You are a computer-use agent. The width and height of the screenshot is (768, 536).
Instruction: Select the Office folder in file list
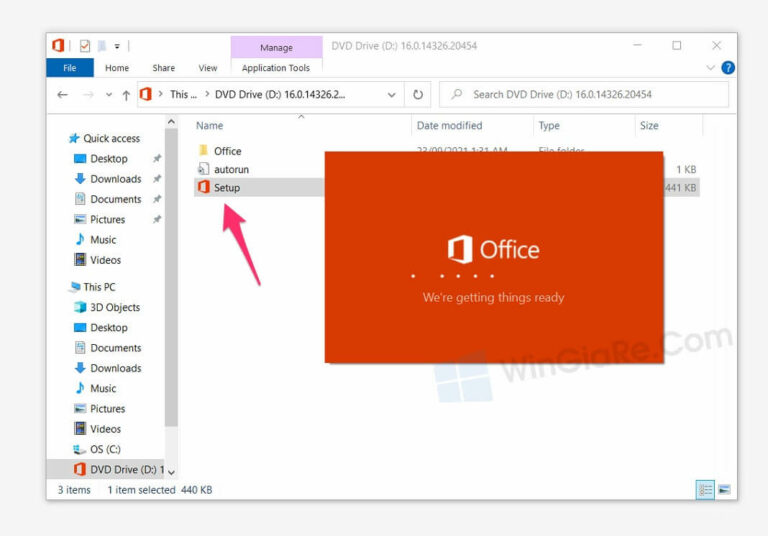(227, 151)
